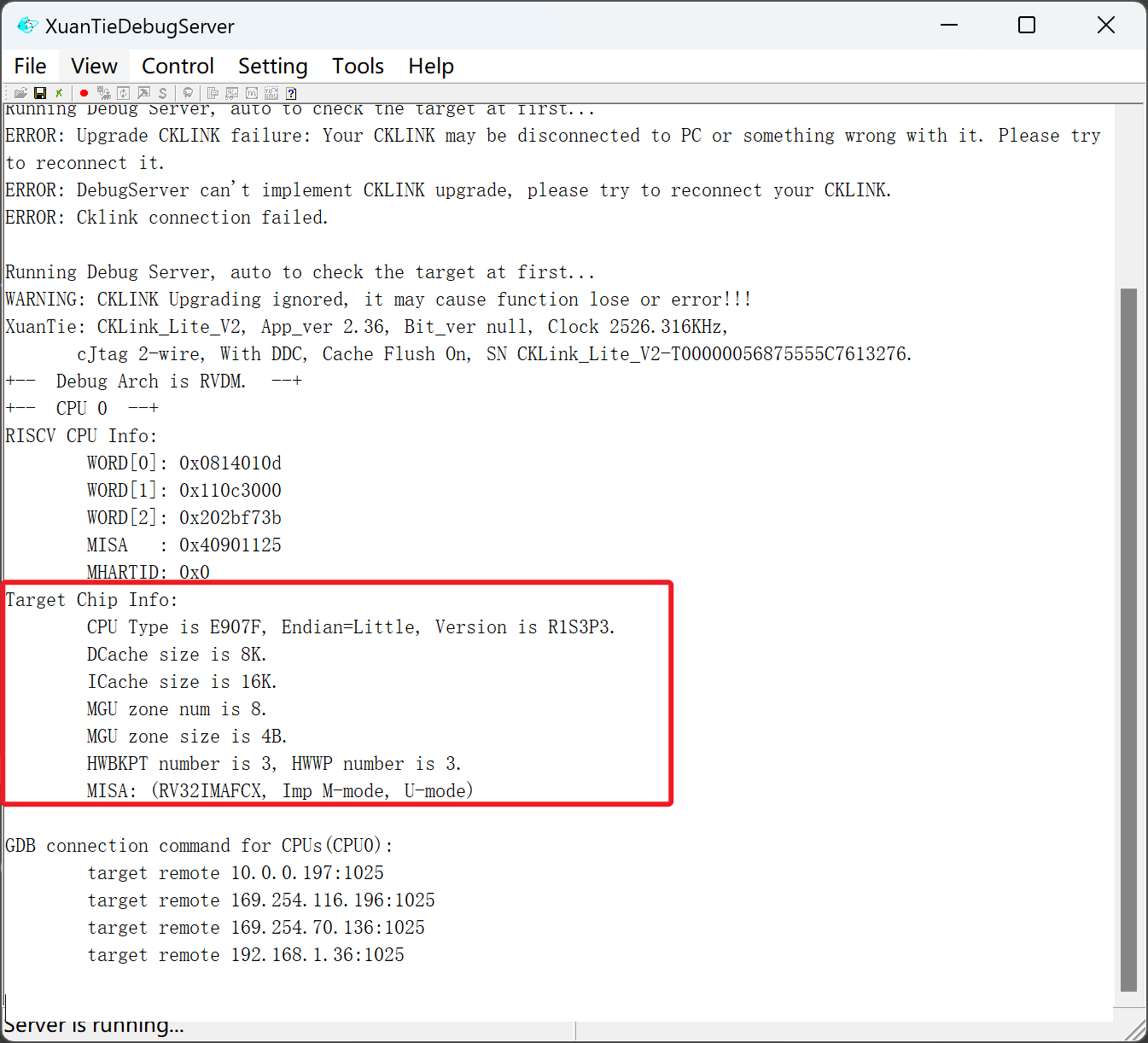The width and height of the screenshot is (1148, 1043).
Task: Open the View menu
Action: click(x=94, y=66)
